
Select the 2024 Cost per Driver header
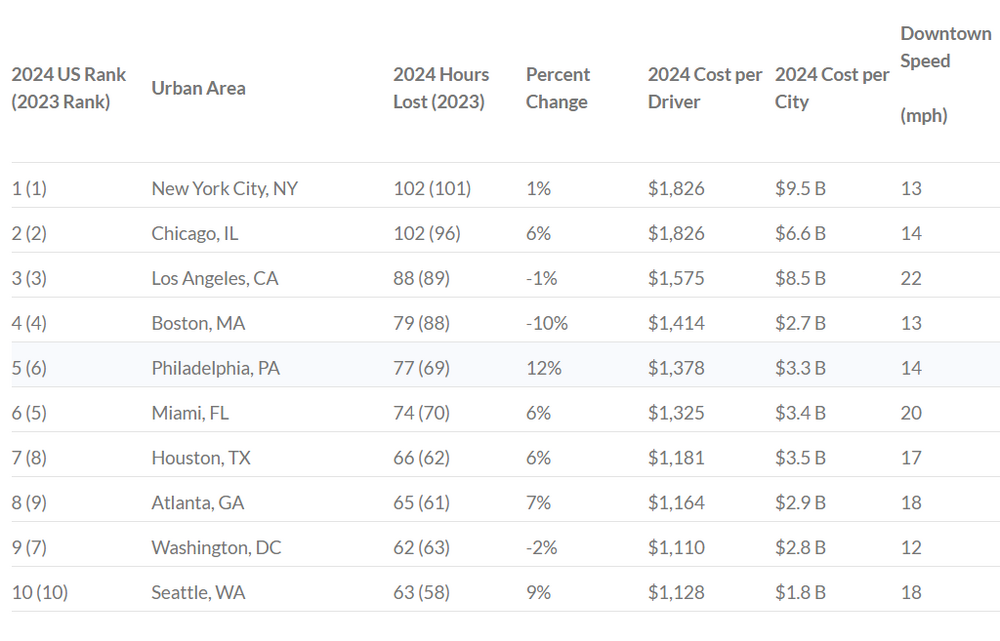(704, 88)
